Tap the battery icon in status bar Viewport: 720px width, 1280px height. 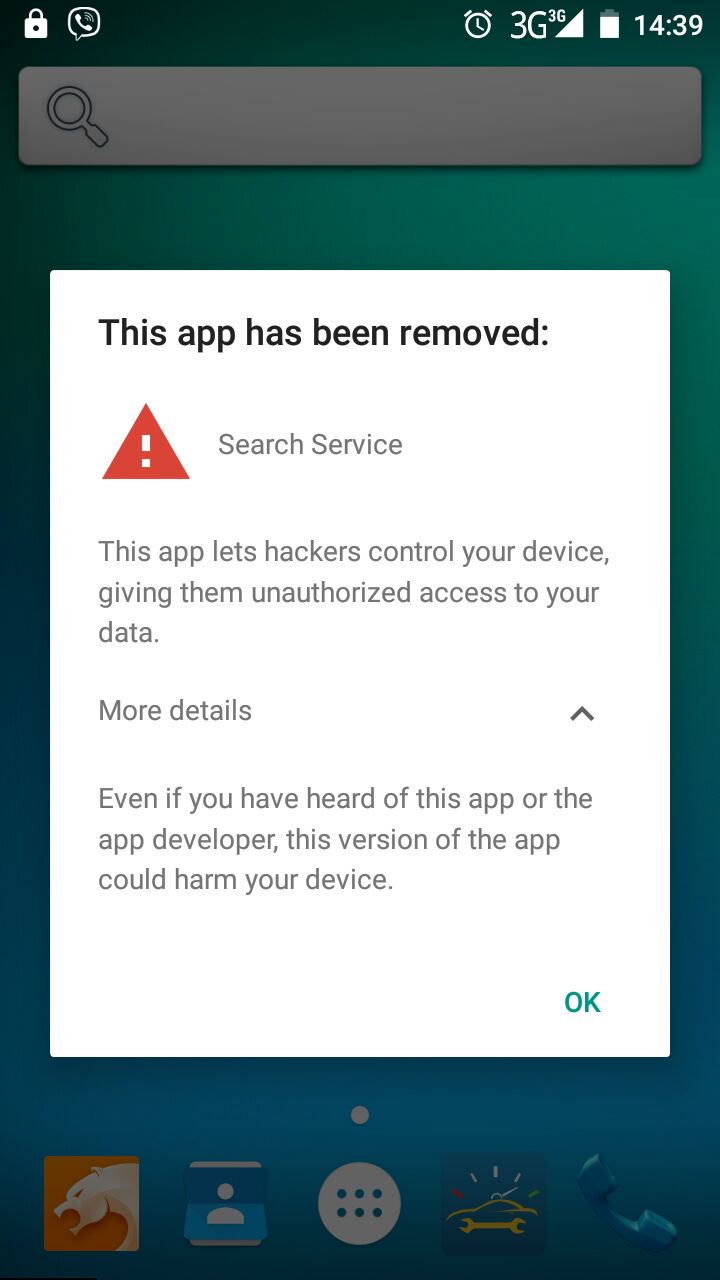tap(609, 24)
